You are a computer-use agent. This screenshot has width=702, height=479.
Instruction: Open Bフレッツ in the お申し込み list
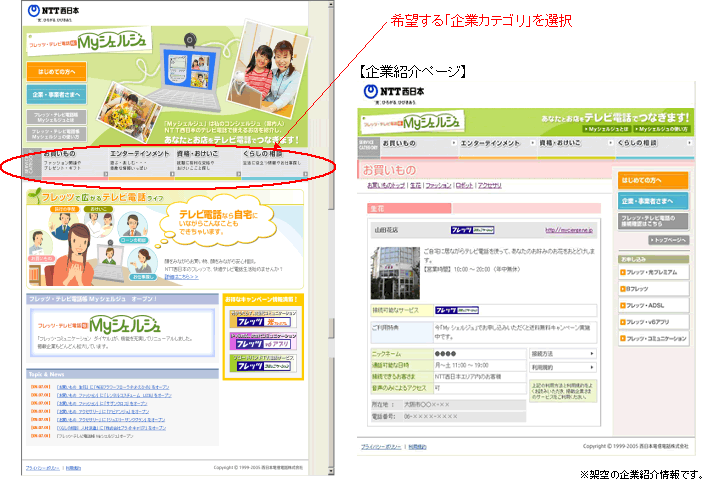[x=654, y=289]
